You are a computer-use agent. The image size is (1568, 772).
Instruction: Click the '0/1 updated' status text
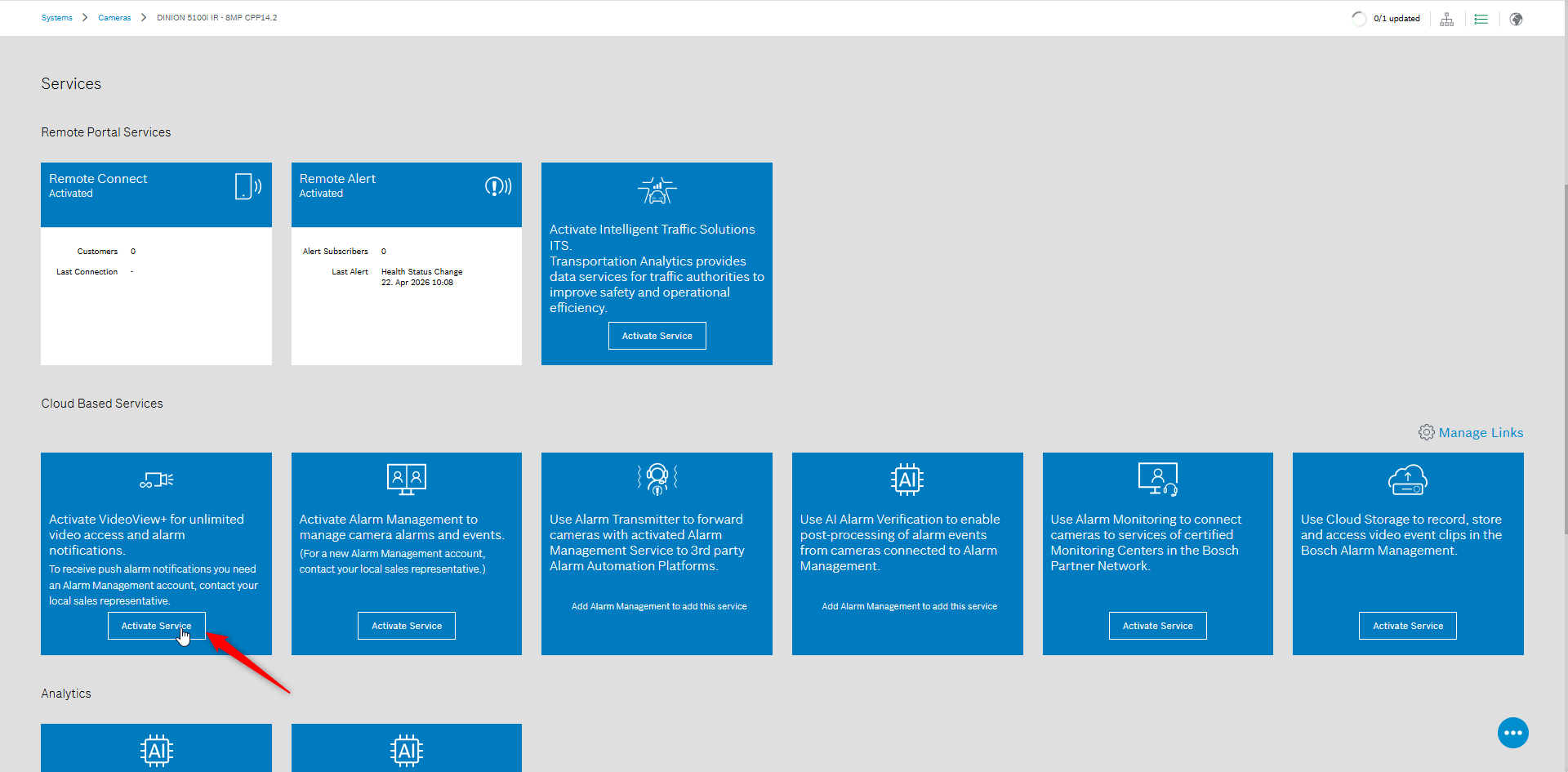[1396, 19]
